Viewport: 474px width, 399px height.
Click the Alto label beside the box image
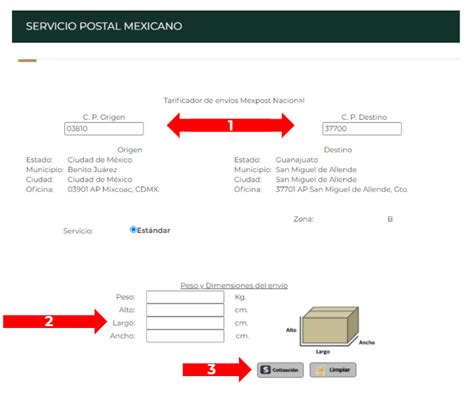tap(291, 330)
